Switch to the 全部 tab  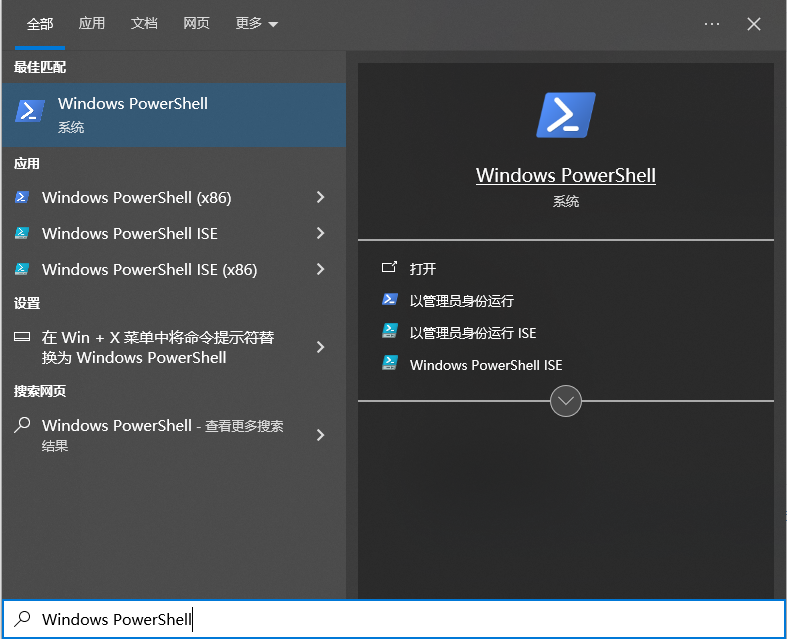(40, 24)
